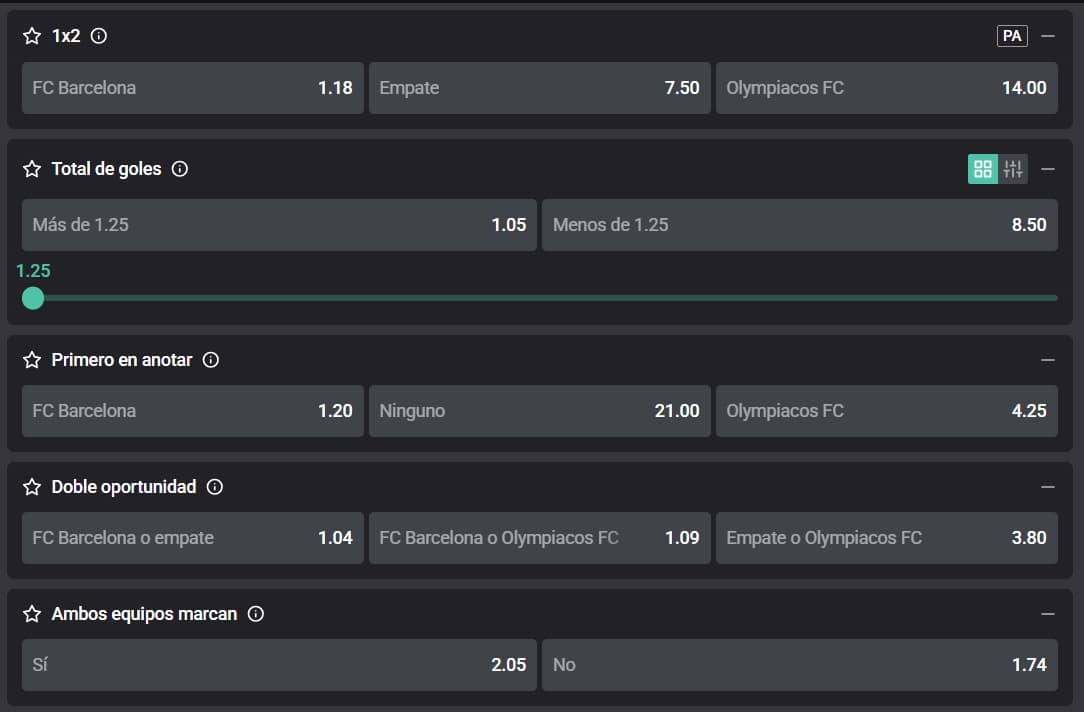Click the PA badge in the 1x2 header
Viewport: 1084px width, 712px height.
point(1012,36)
